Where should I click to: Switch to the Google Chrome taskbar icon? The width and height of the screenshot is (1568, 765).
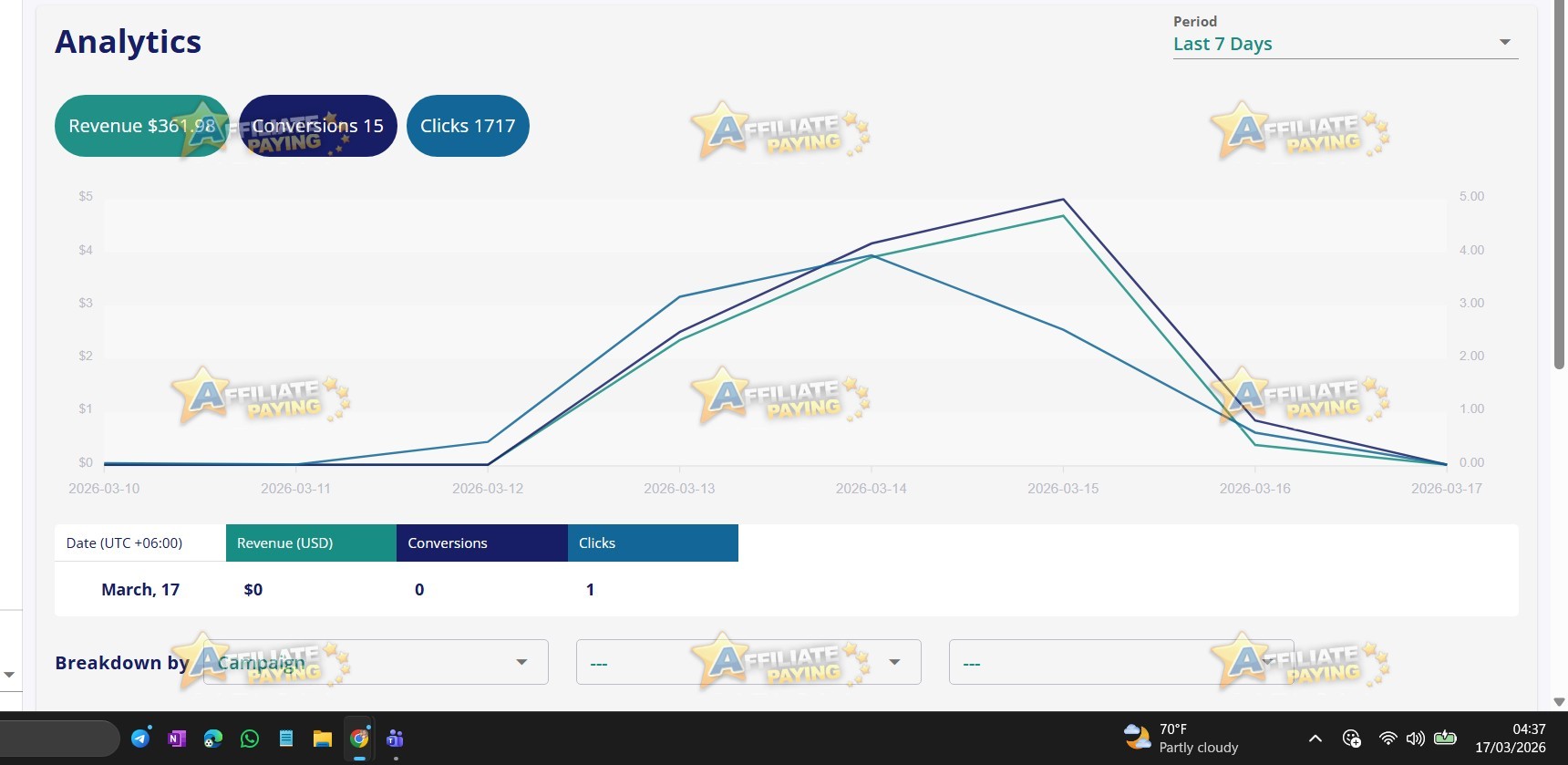tap(359, 739)
